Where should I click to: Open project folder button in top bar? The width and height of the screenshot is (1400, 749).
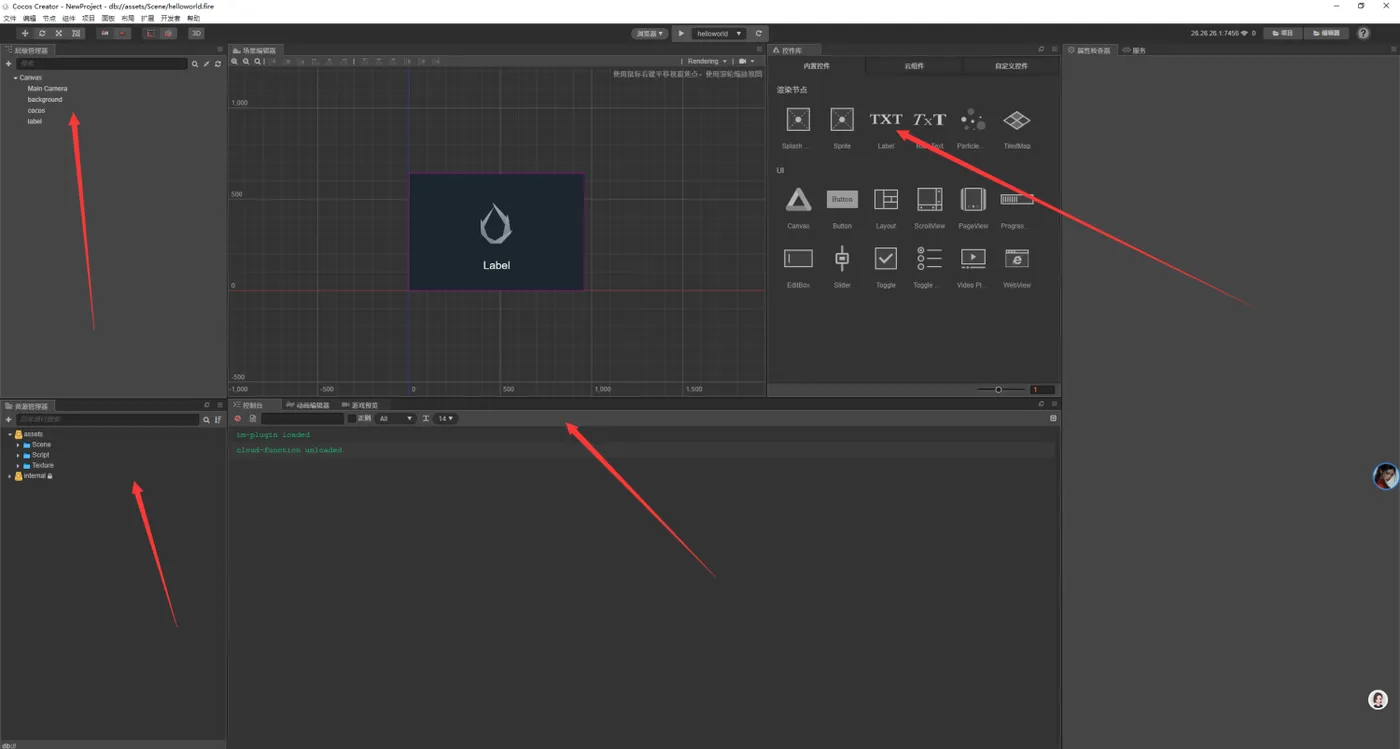tap(1282, 33)
